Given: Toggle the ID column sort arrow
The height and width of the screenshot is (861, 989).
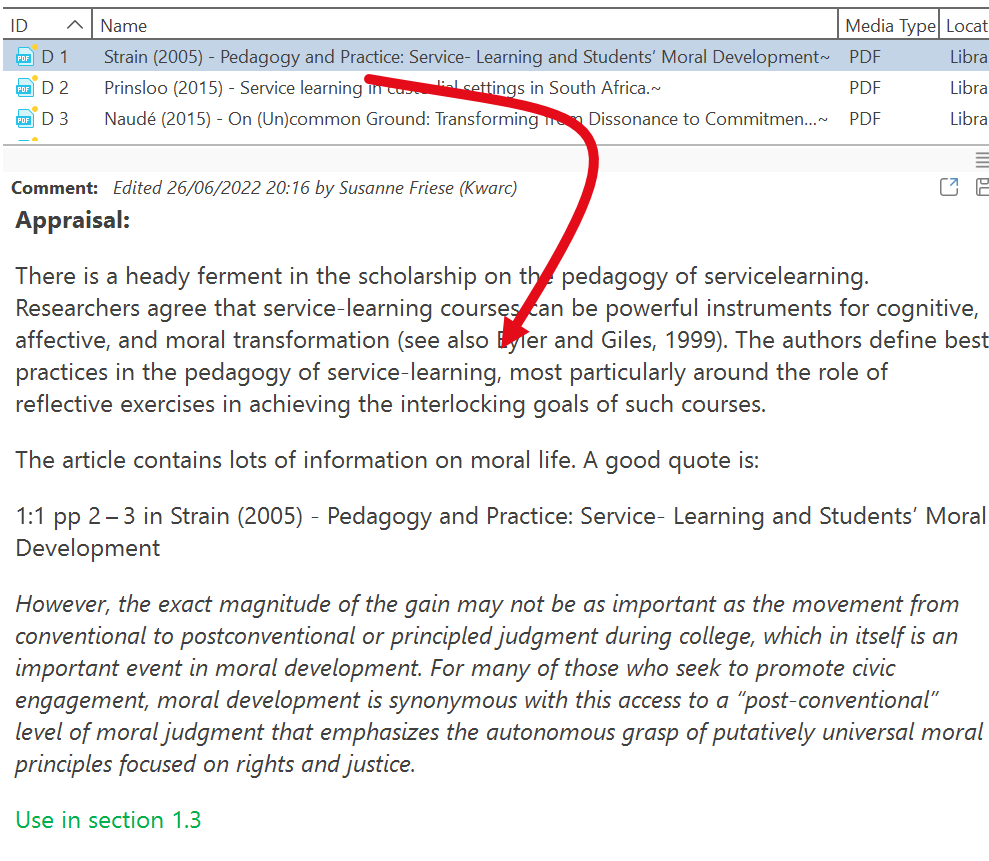Looking at the screenshot, I should click(75, 25).
